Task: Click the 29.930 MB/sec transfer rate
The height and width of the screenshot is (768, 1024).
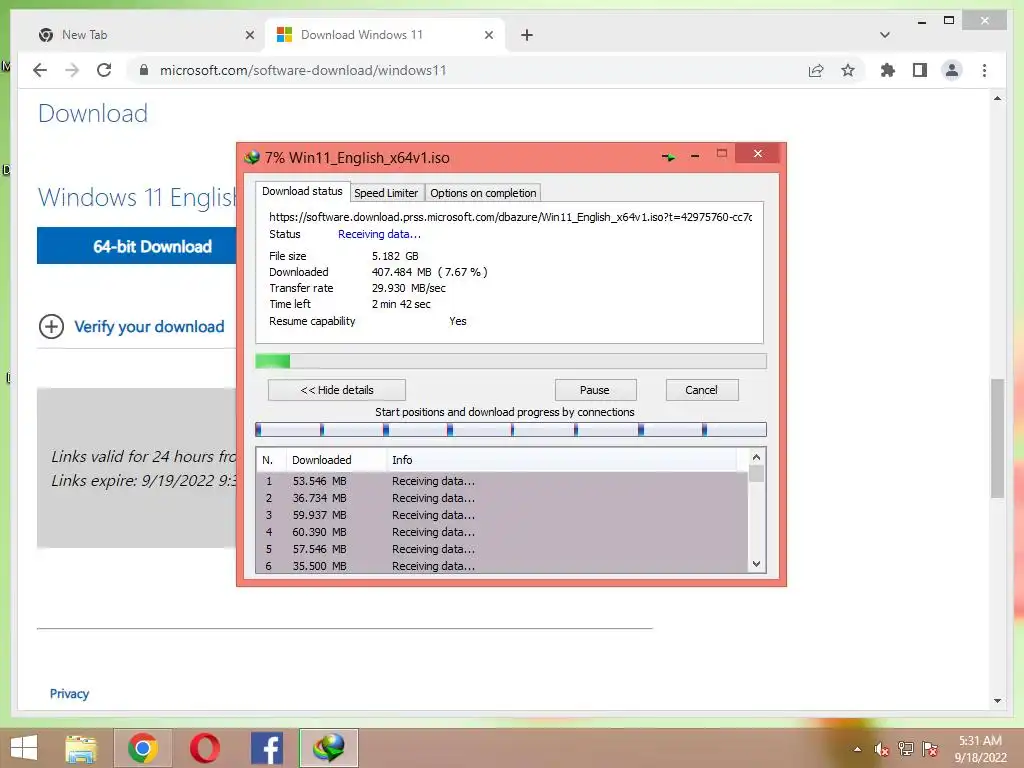Action: (409, 288)
